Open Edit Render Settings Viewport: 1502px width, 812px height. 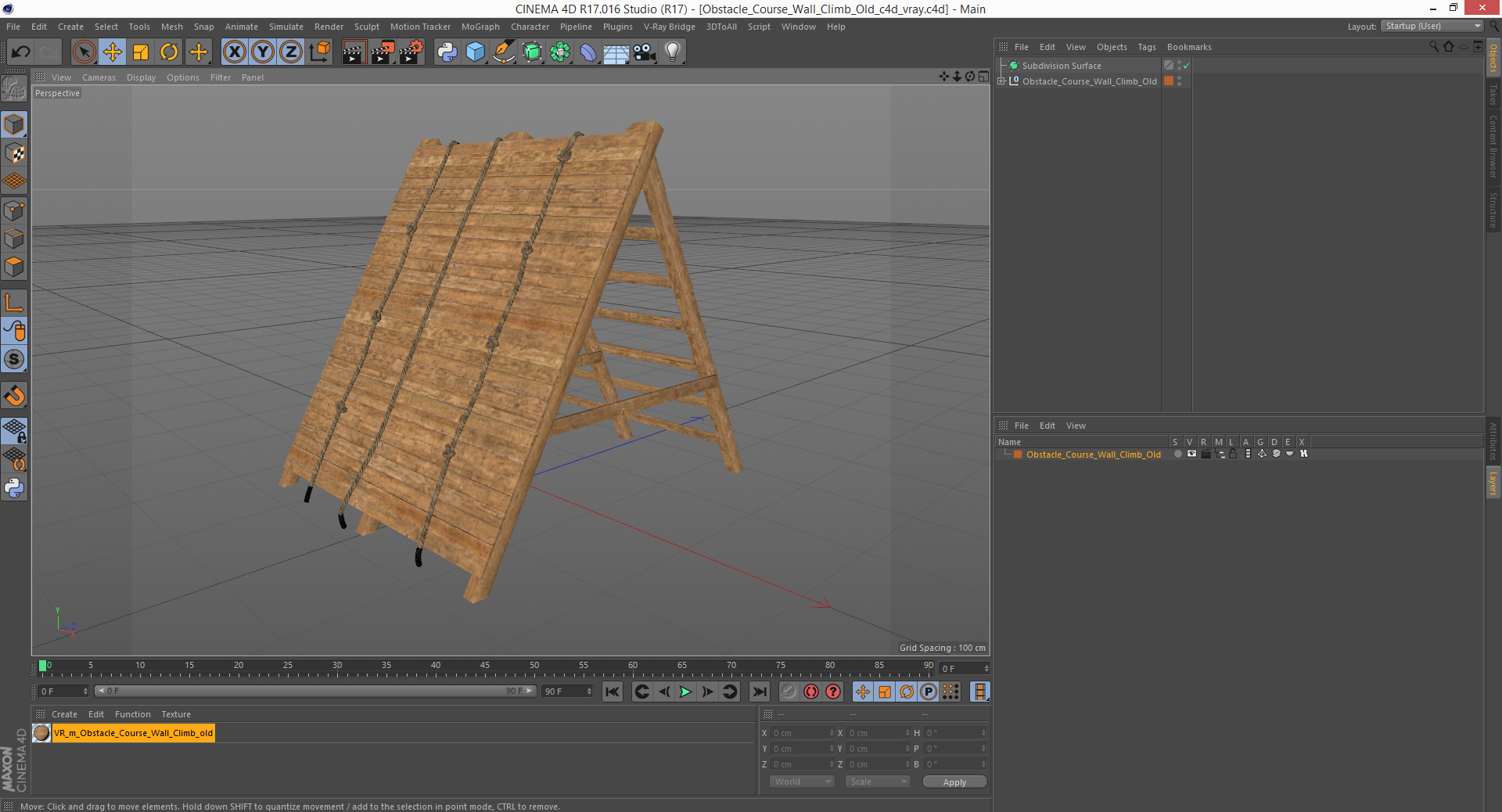[411, 52]
